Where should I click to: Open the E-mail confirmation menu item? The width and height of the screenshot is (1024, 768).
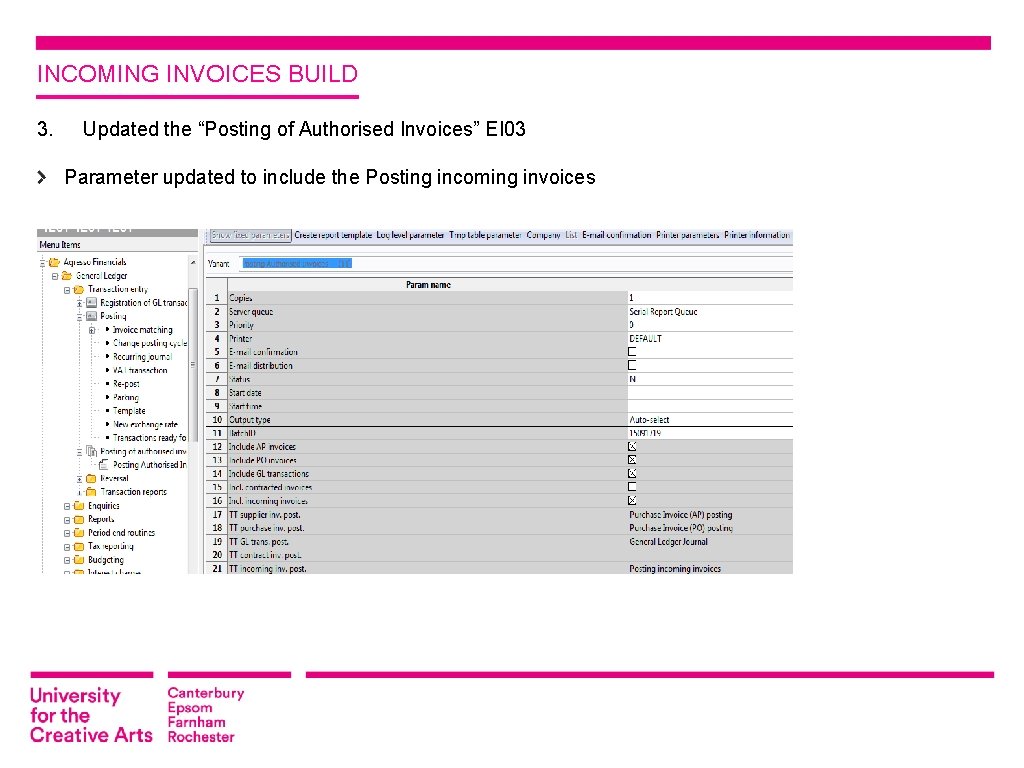pos(619,235)
